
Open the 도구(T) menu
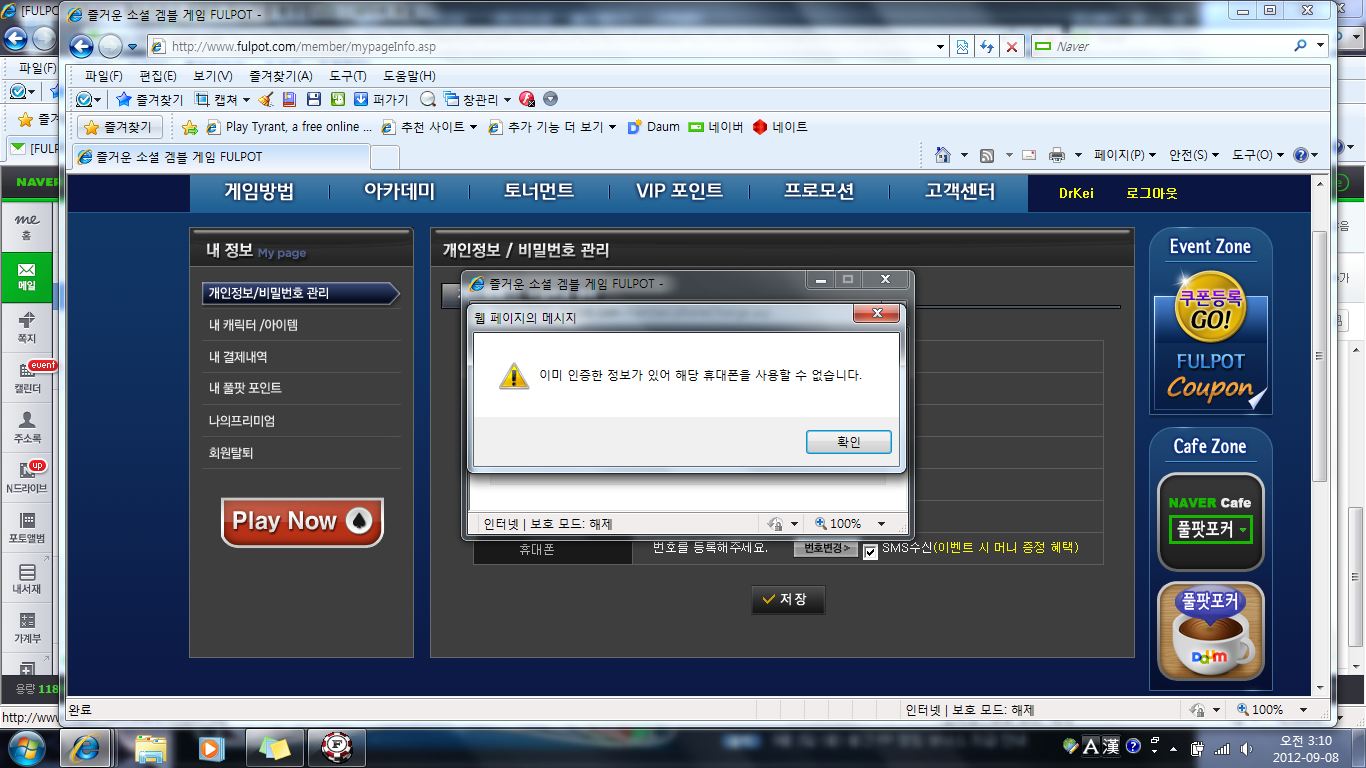(x=348, y=76)
